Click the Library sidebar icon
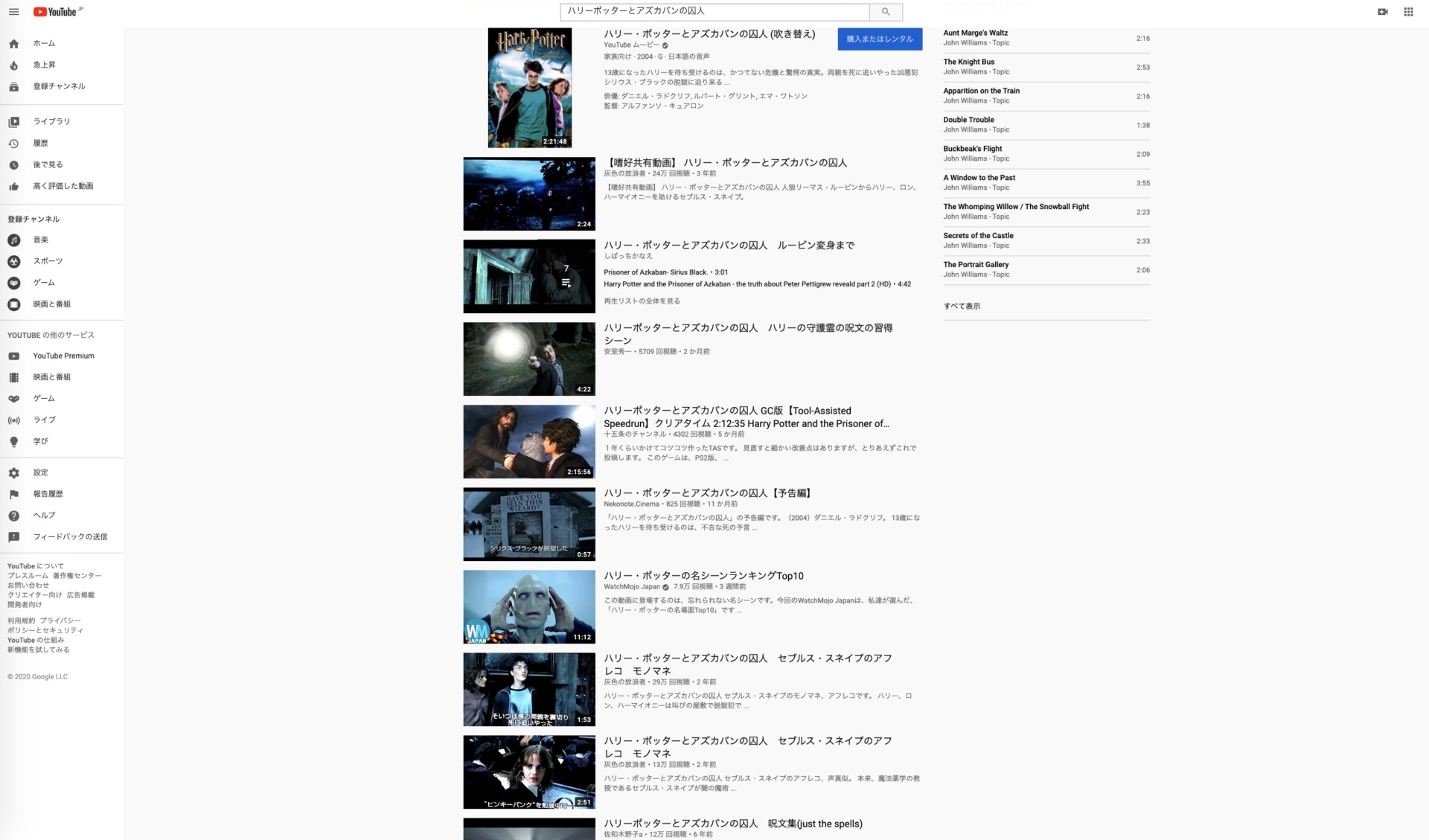1429x840 pixels. [x=15, y=121]
